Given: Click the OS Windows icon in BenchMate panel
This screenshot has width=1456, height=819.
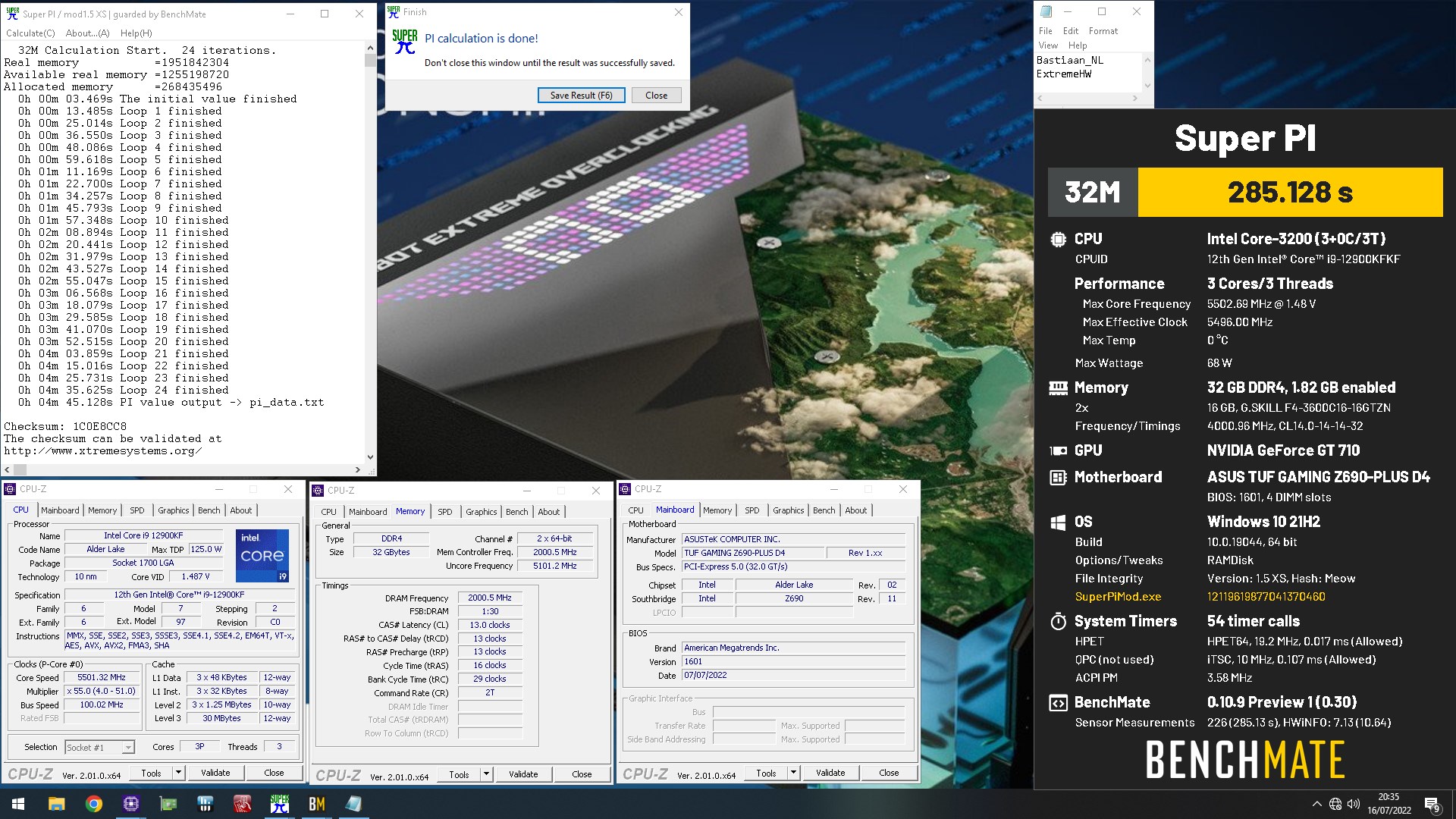Looking at the screenshot, I should [1058, 522].
